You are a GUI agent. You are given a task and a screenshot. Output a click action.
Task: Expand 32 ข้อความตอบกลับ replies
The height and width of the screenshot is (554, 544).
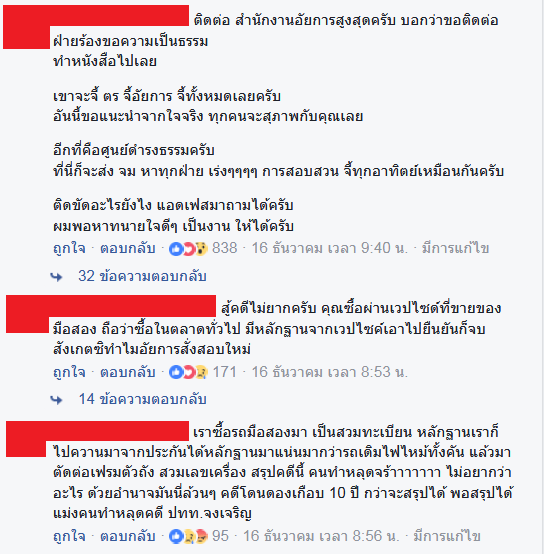point(142,276)
